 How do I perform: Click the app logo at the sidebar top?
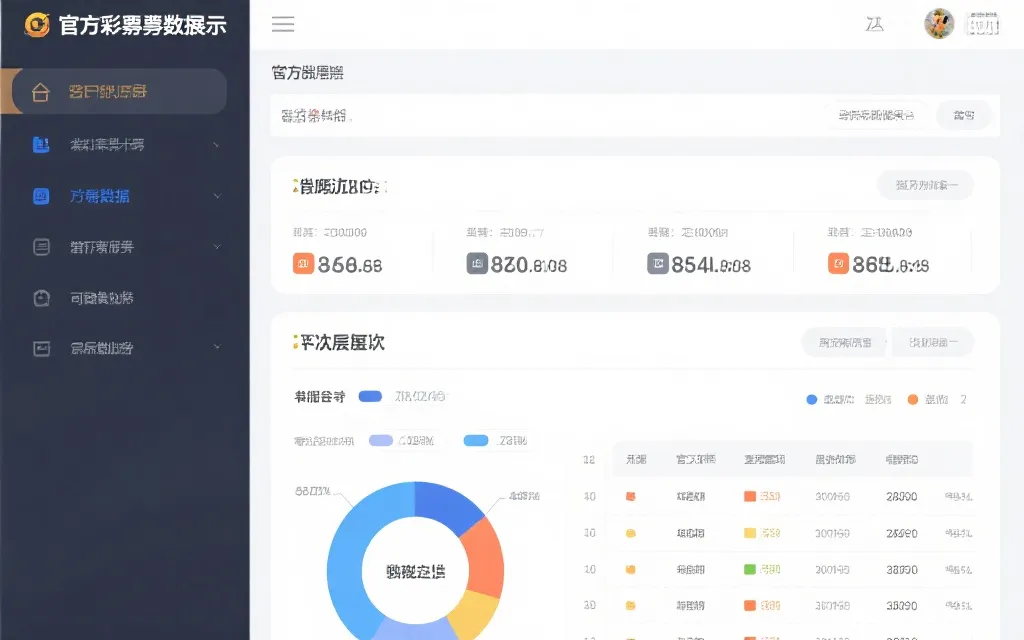click(x=36, y=23)
